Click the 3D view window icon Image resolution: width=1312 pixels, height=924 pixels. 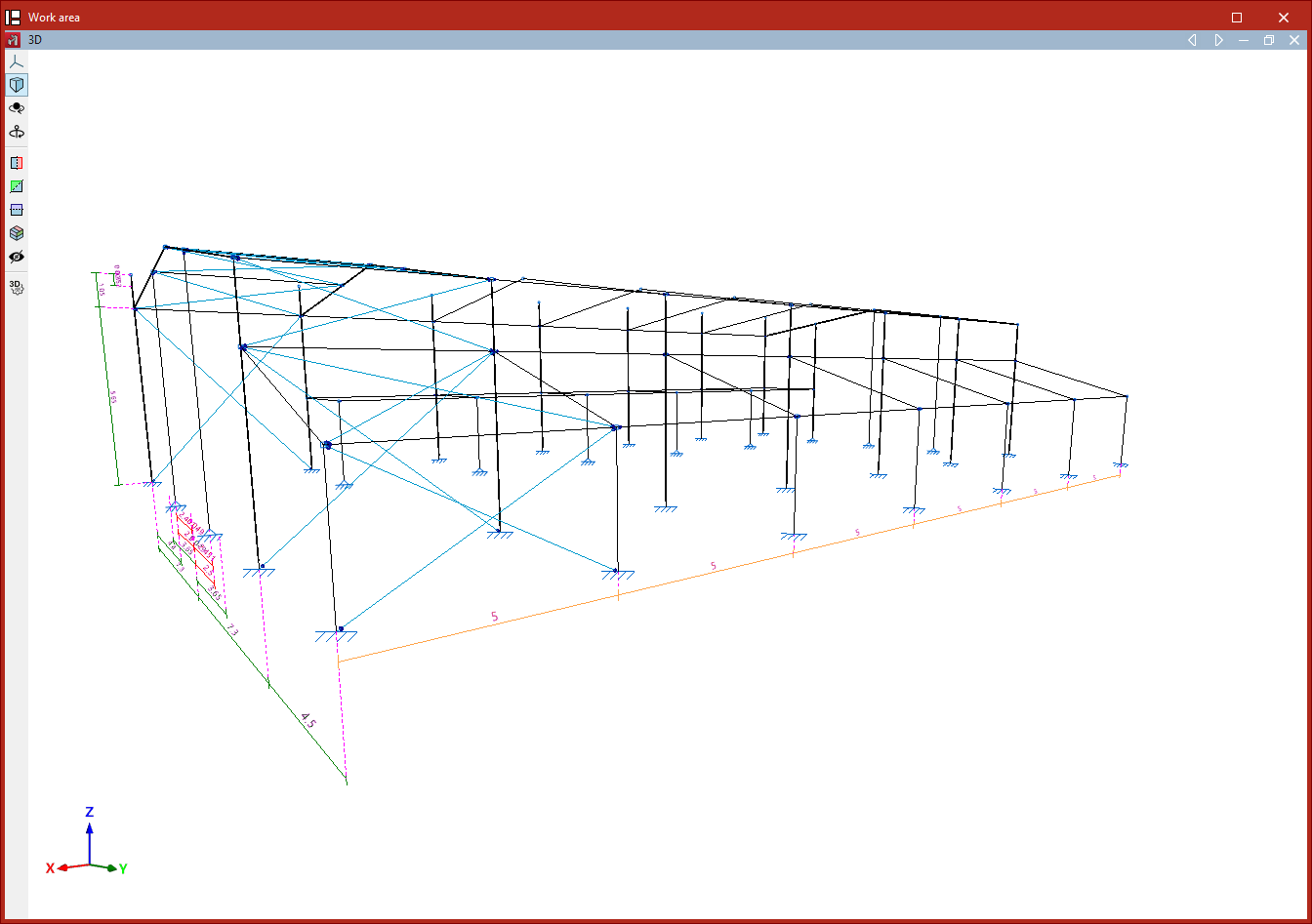tap(13, 40)
